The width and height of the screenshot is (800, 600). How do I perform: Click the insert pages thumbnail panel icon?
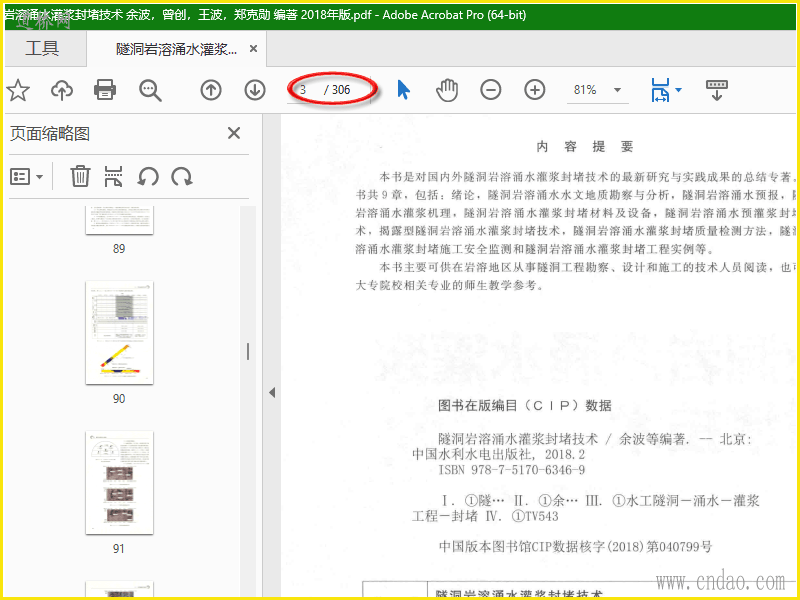[x=113, y=177]
